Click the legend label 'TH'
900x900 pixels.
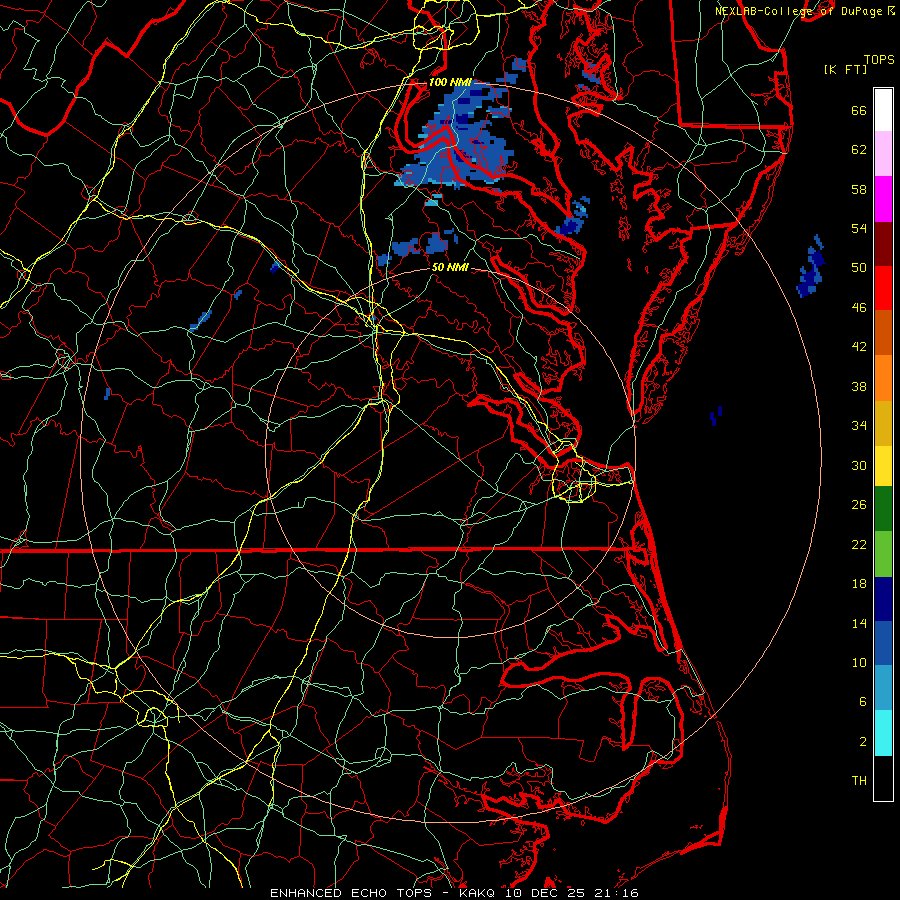pos(859,781)
